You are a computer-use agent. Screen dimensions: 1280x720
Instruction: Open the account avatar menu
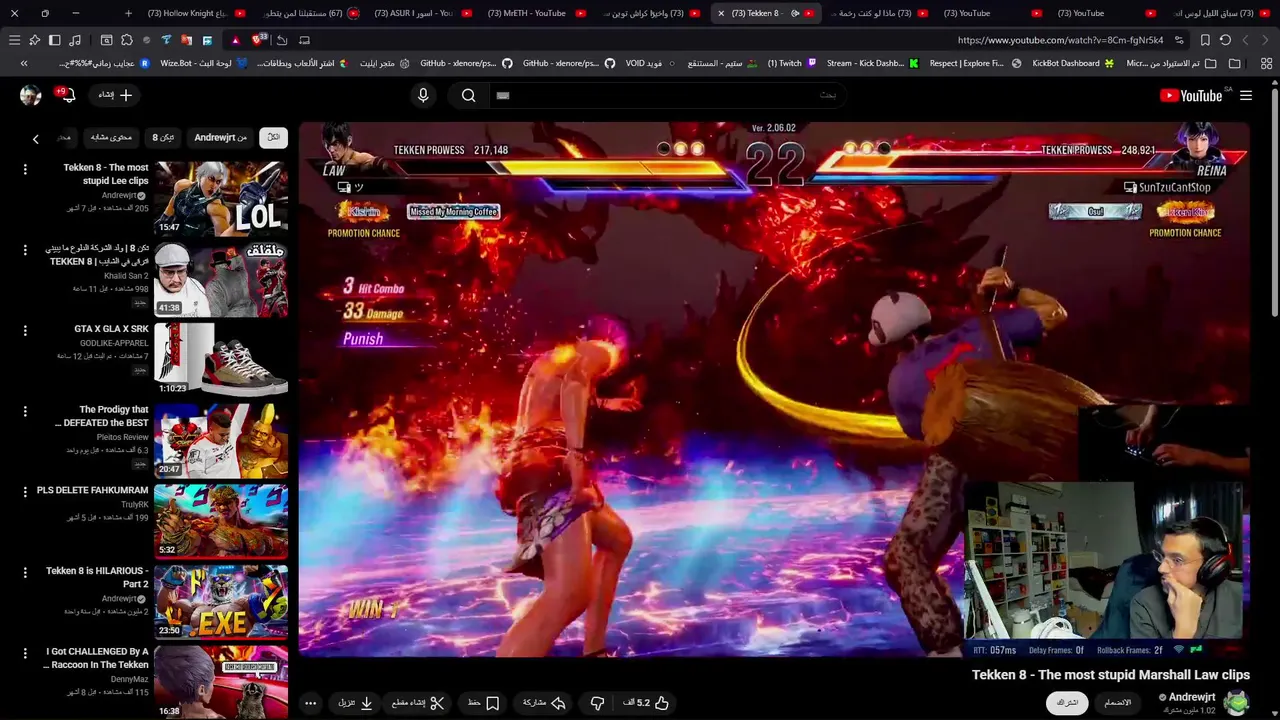click(x=30, y=95)
